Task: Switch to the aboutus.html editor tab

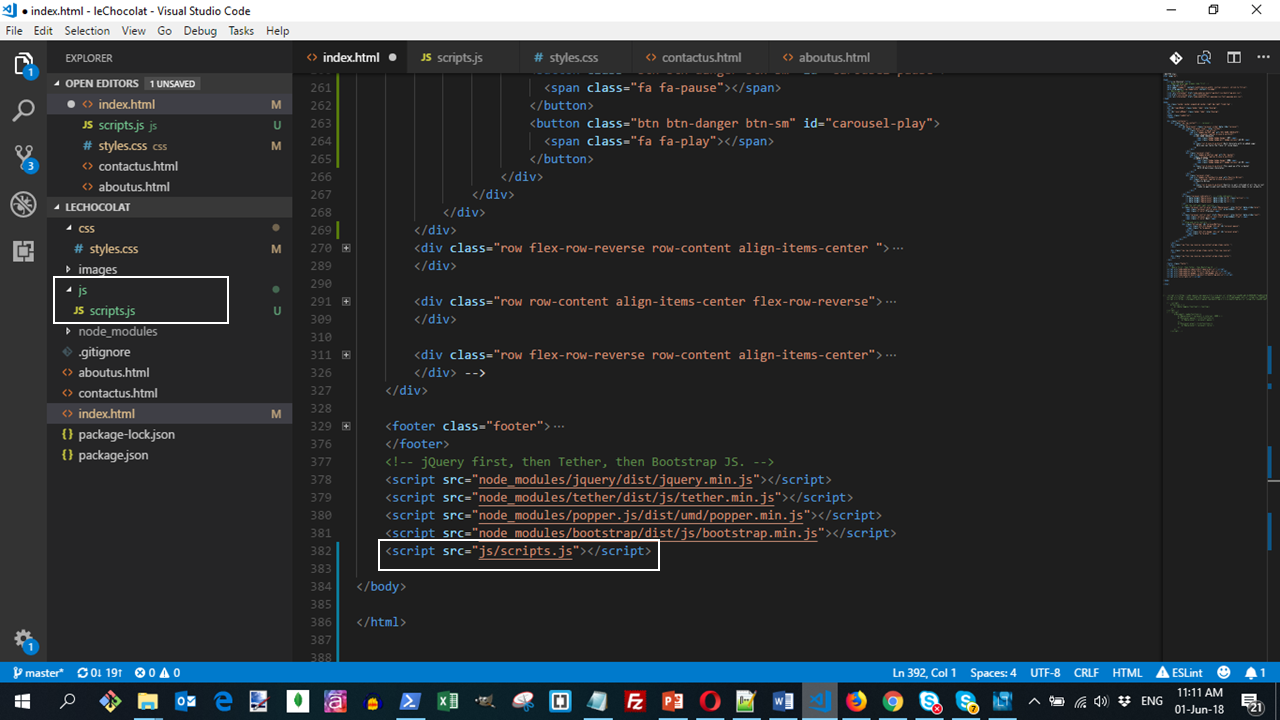Action: [834, 57]
